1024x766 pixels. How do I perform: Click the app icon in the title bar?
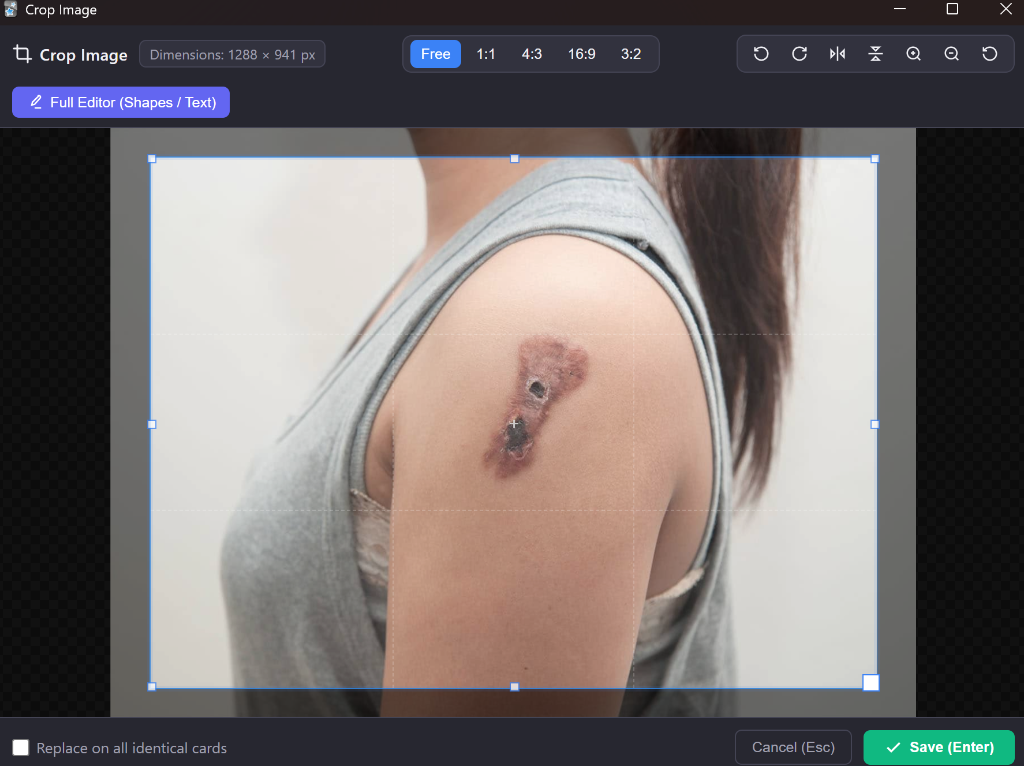(10, 9)
